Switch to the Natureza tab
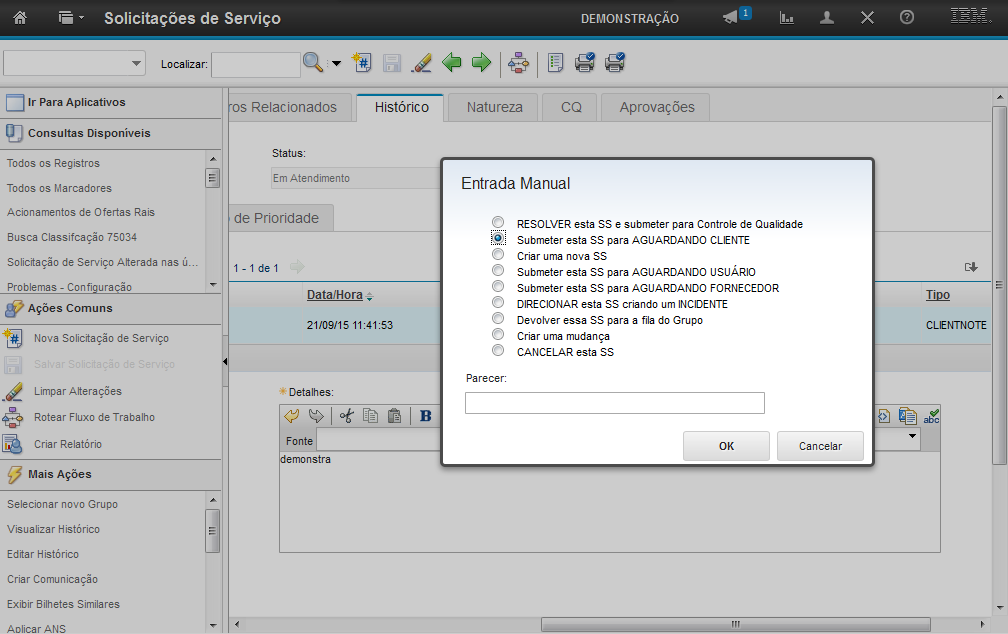The width and height of the screenshot is (1008, 634). (x=494, y=107)
